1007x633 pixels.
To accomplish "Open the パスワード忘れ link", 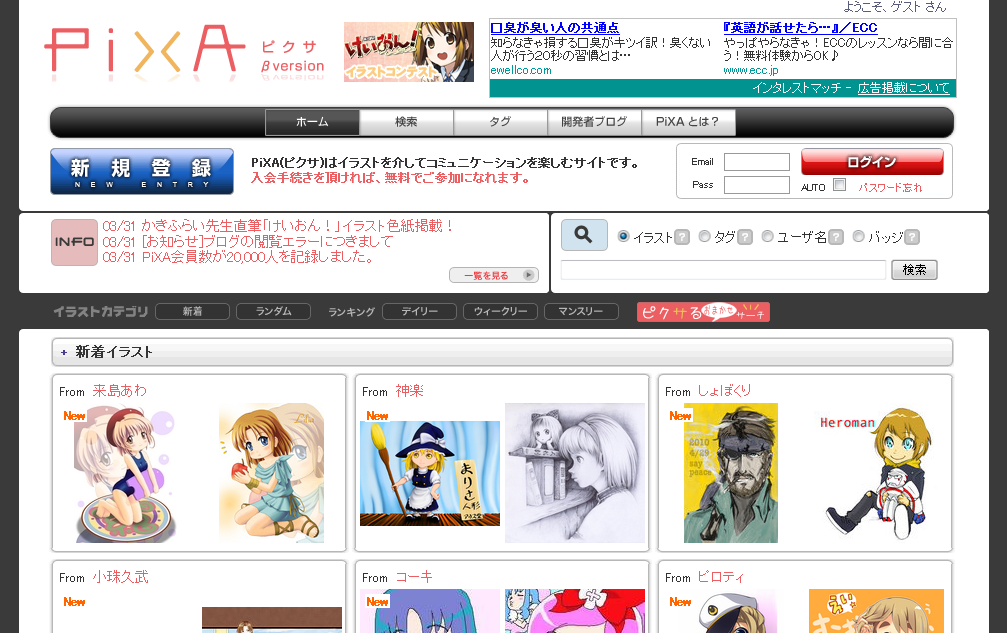I will 890,187.
